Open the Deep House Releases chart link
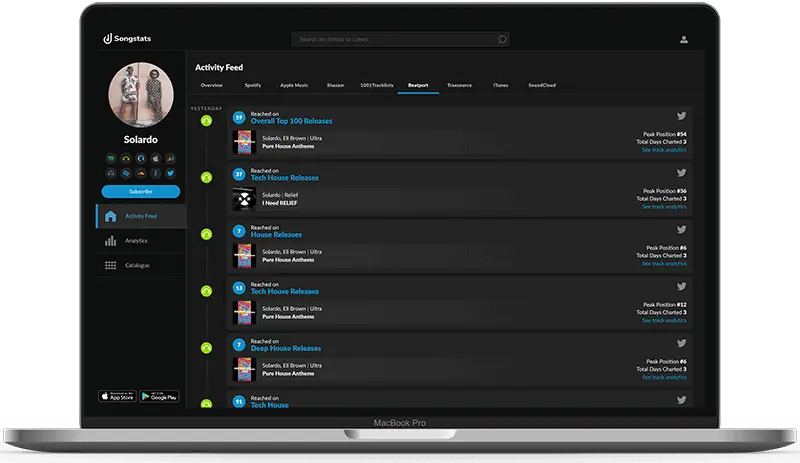800x463 pixels. 286,348
